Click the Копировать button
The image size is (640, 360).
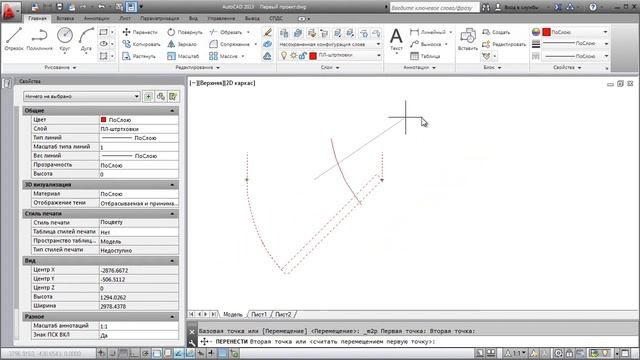point(141,44)
